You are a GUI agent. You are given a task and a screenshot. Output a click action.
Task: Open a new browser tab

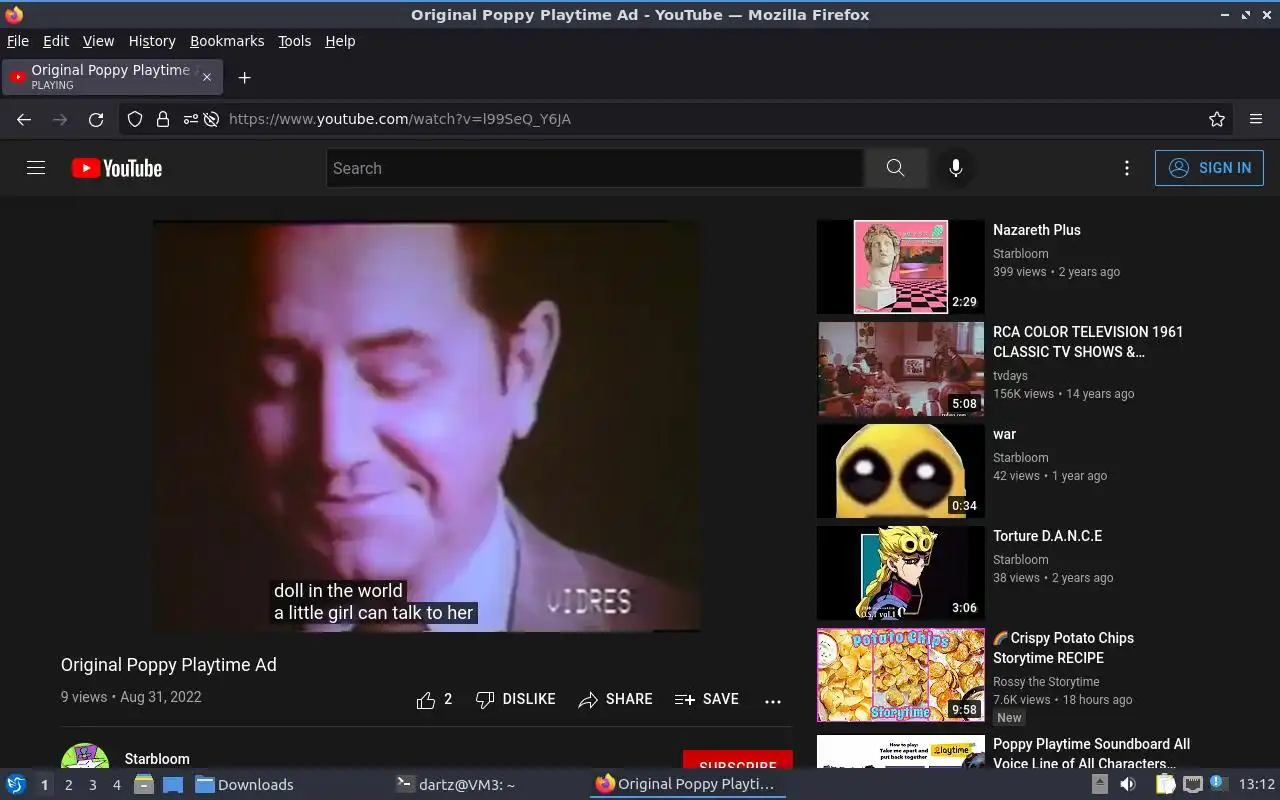pyautogui.click(x=244, y=77)
